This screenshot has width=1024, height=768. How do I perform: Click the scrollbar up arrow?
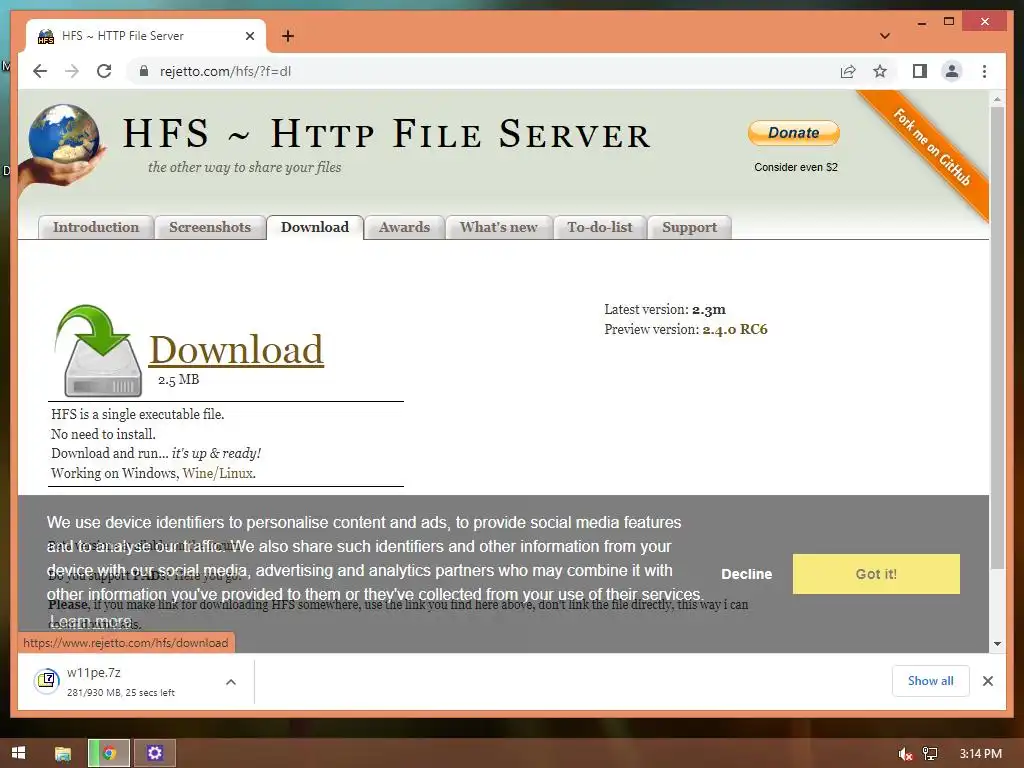click(997, 99)
